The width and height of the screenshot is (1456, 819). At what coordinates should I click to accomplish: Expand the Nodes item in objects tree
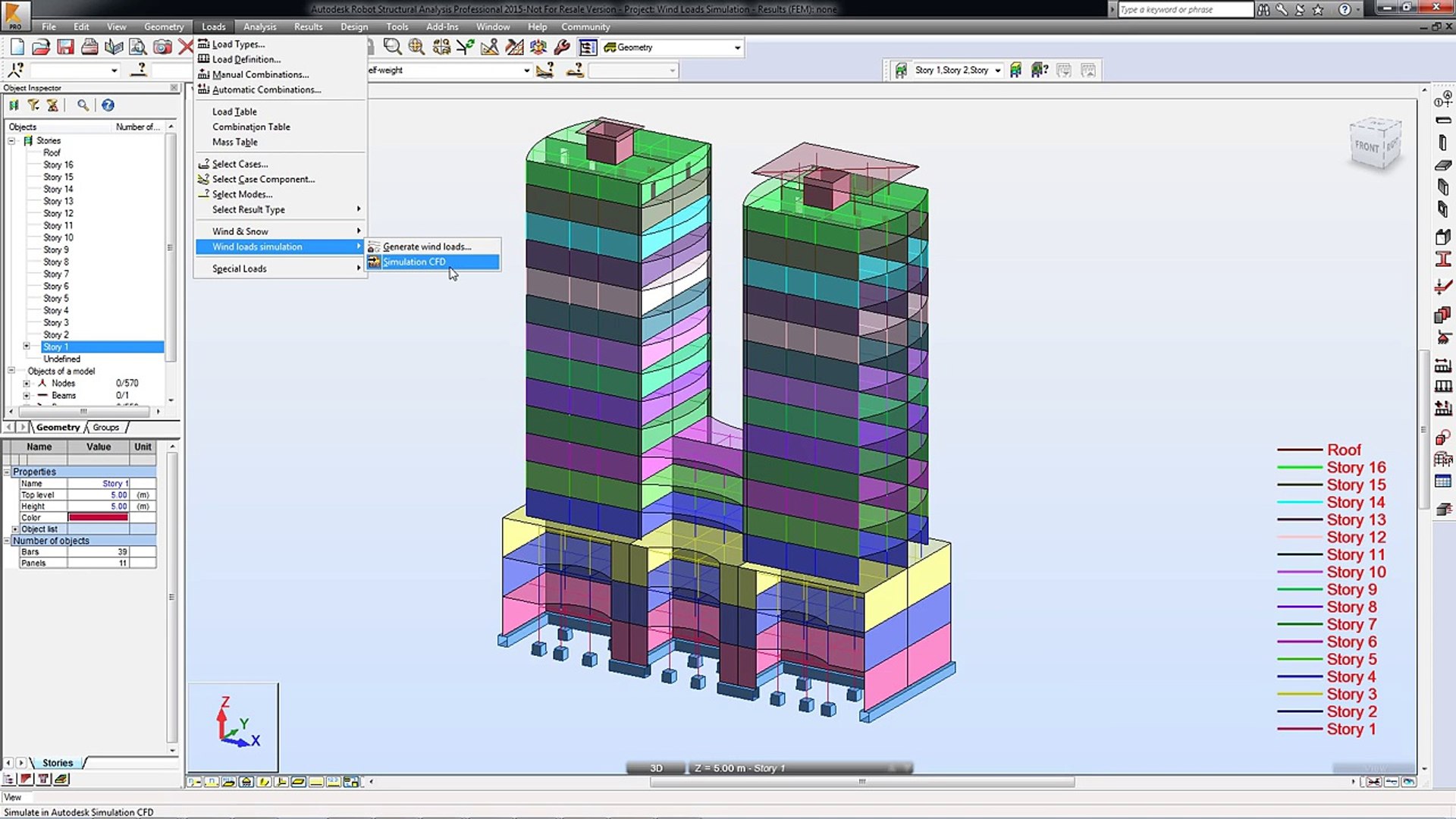[27, 384]
